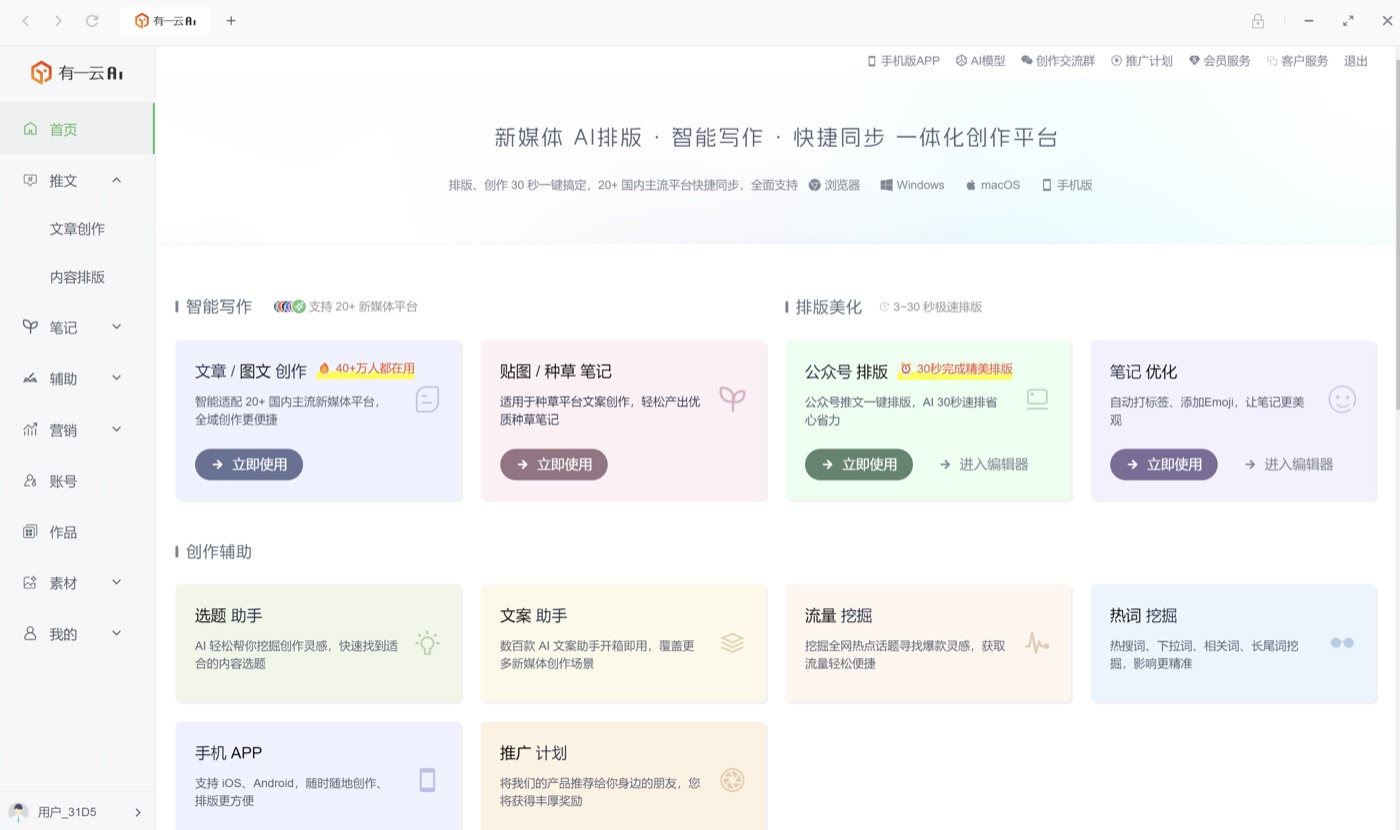Click 立即使用 on 贴图/种草 笔记 card
This screenshot has width=1400, height=830.
pyautogui.click(x=554, y=464)
